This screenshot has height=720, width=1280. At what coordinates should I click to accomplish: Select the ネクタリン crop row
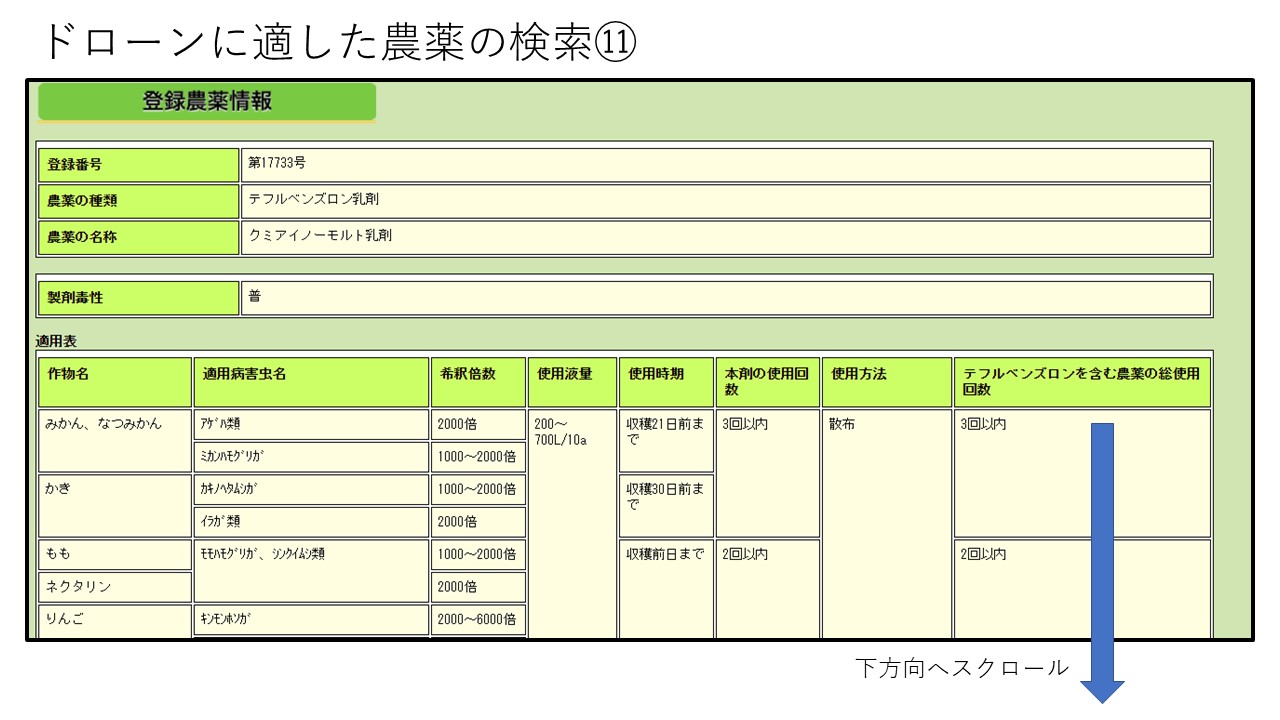[115, 587]
